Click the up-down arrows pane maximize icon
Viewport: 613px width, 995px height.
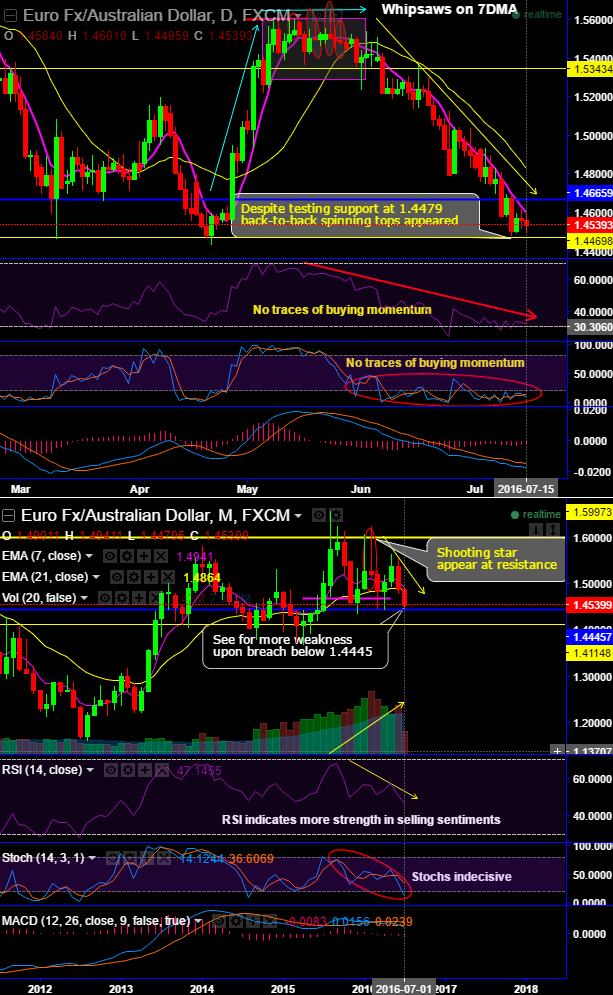pyautogui.click(x=553, y=529)
